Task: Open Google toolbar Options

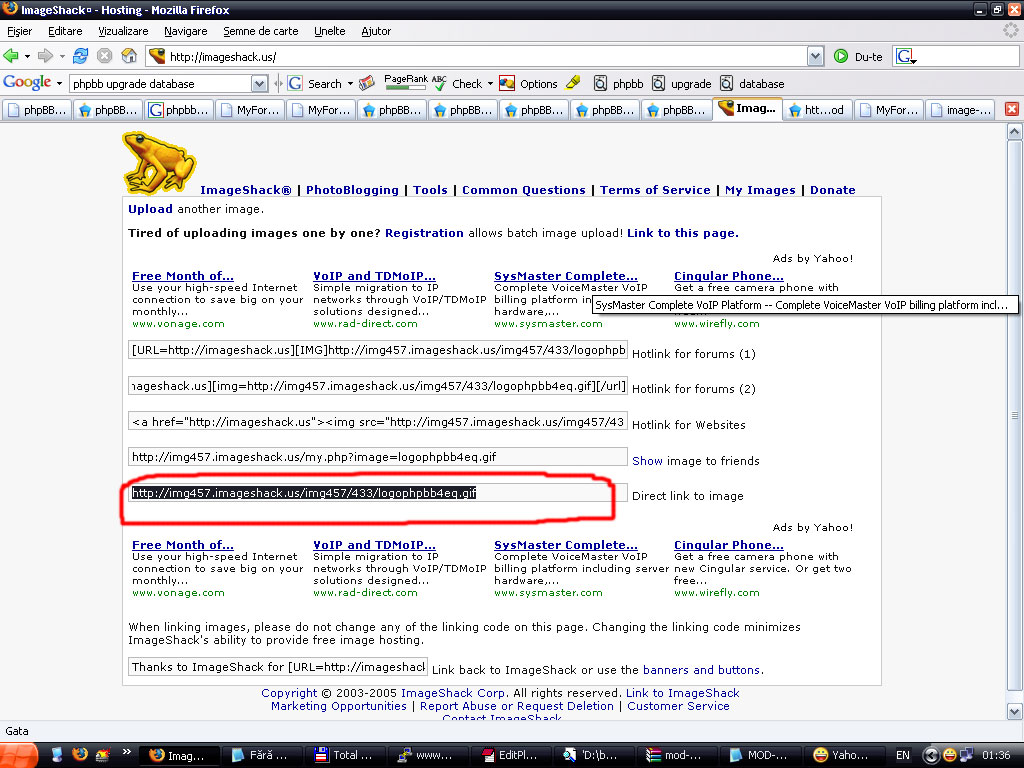Action: [528, 84]
